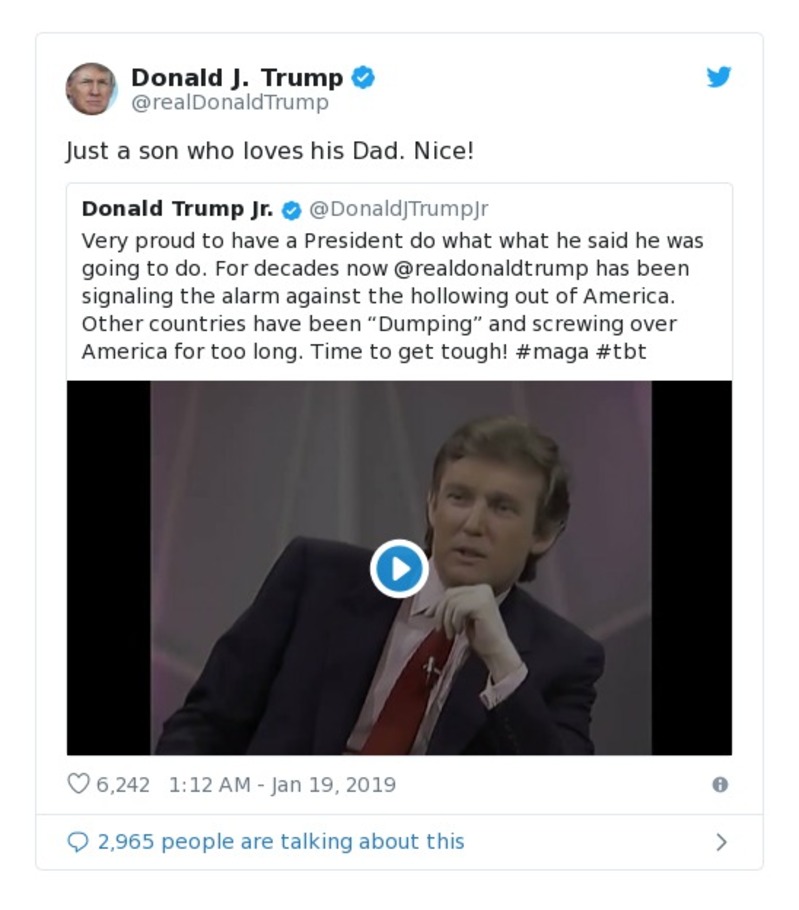Click the verified checkmark beside Donald Trump Jr.
Image resolution: width=799 pixels, height=910 pixels.
pyautogui.click(x=291, y=209)
